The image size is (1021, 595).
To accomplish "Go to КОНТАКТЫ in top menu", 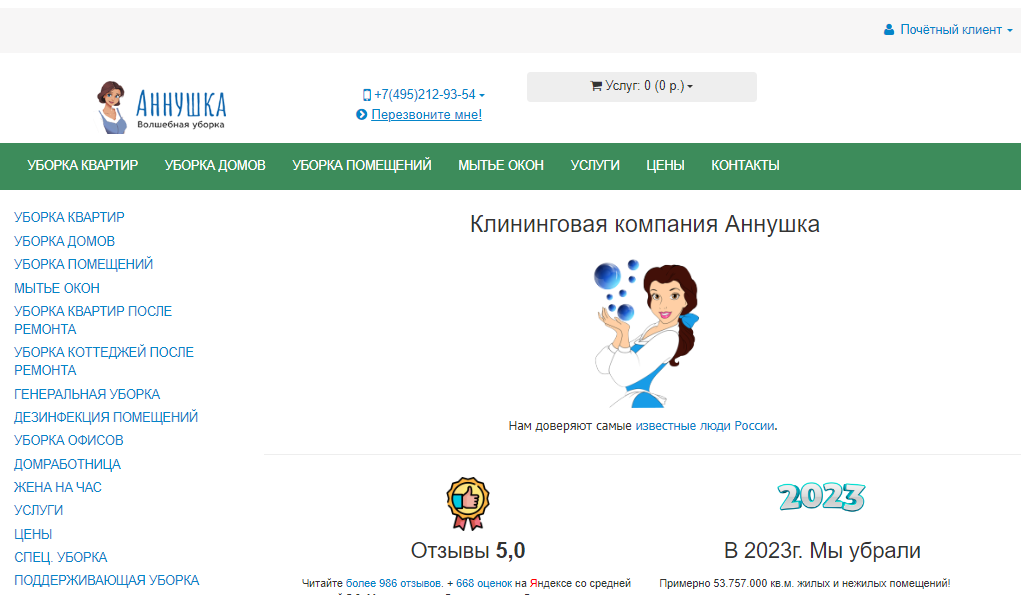I will click(745, 165).
